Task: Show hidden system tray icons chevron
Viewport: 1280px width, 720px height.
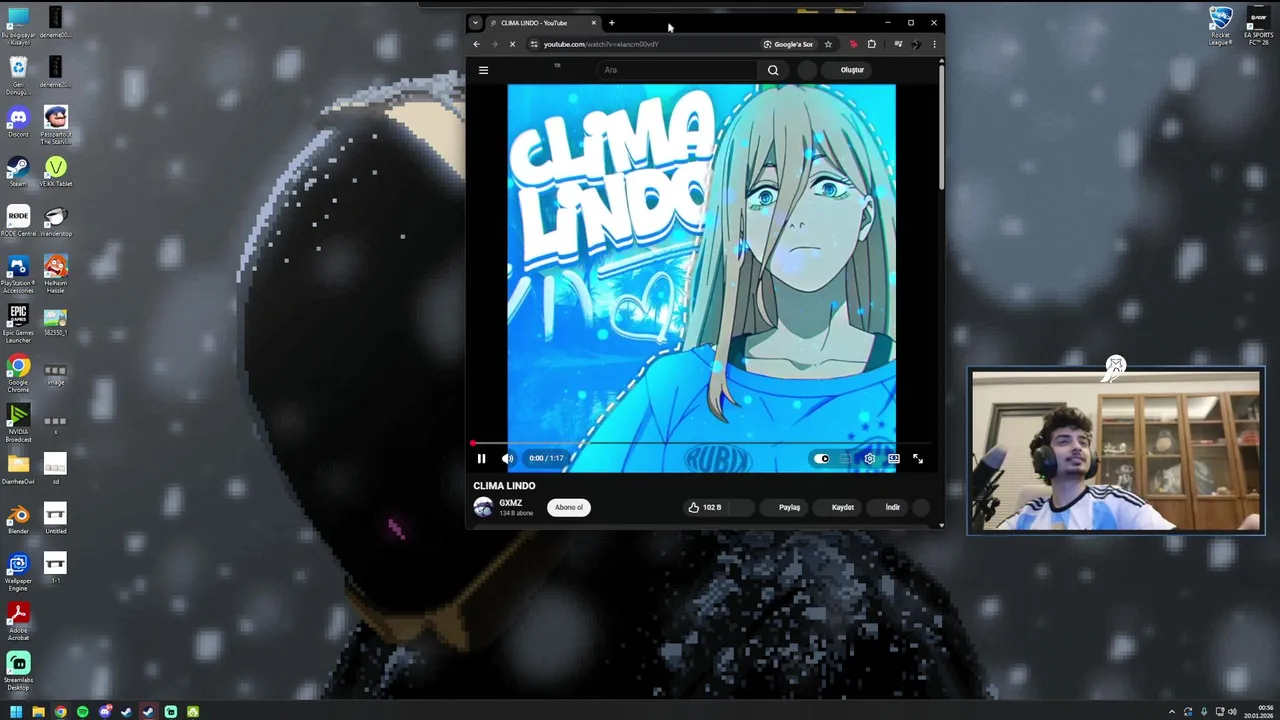Action: 1172,712
